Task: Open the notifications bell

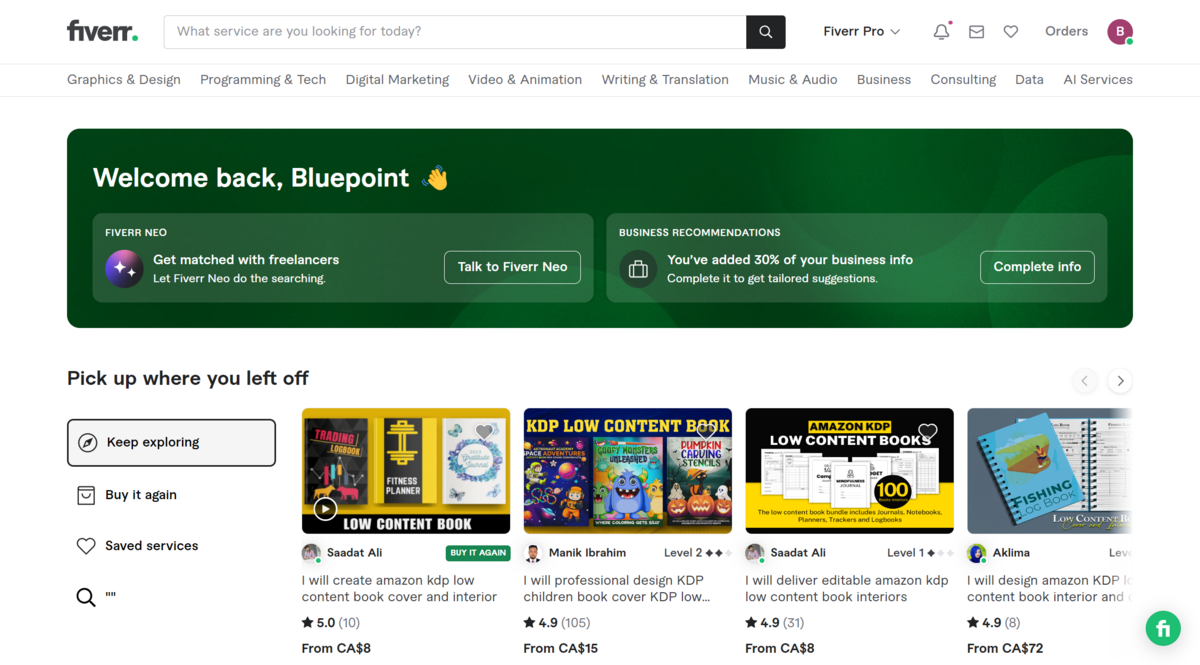Action: [941, 32]
